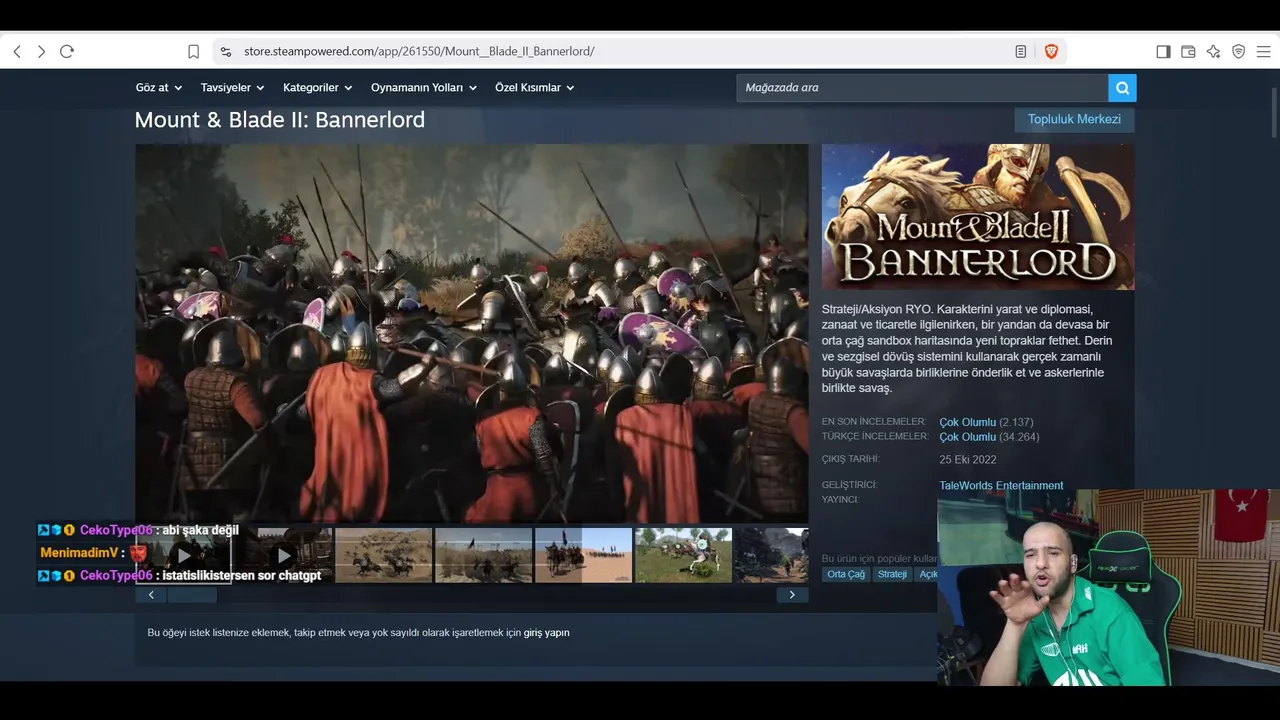This screenshot has width=1280, height=720.
Task: Open the Özel Kısımlar dropdown
Action: [535, 88]
